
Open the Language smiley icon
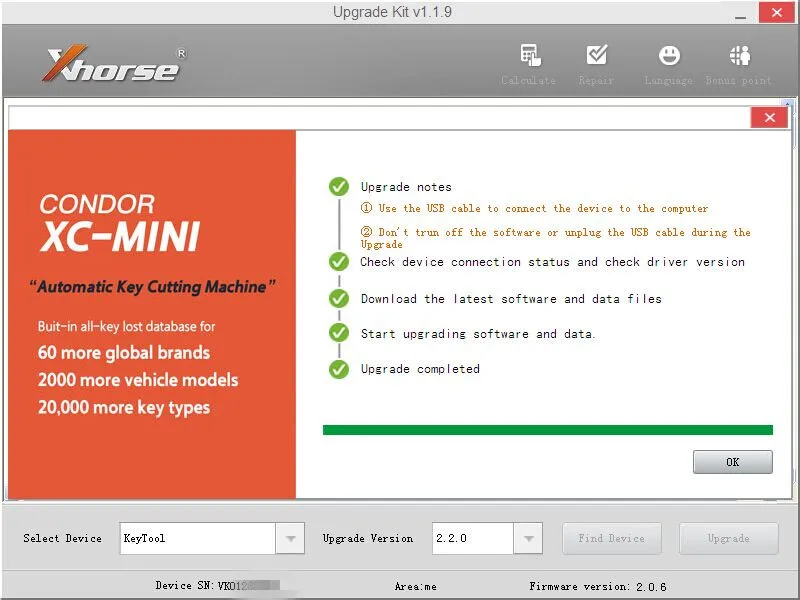coord(669,55)
